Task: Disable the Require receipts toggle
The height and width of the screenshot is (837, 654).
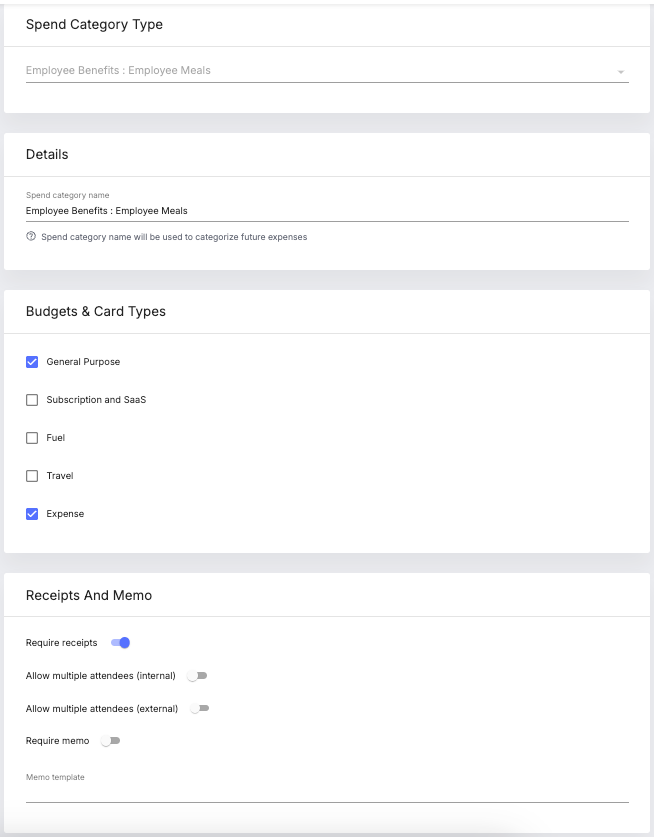Action: 121,643
